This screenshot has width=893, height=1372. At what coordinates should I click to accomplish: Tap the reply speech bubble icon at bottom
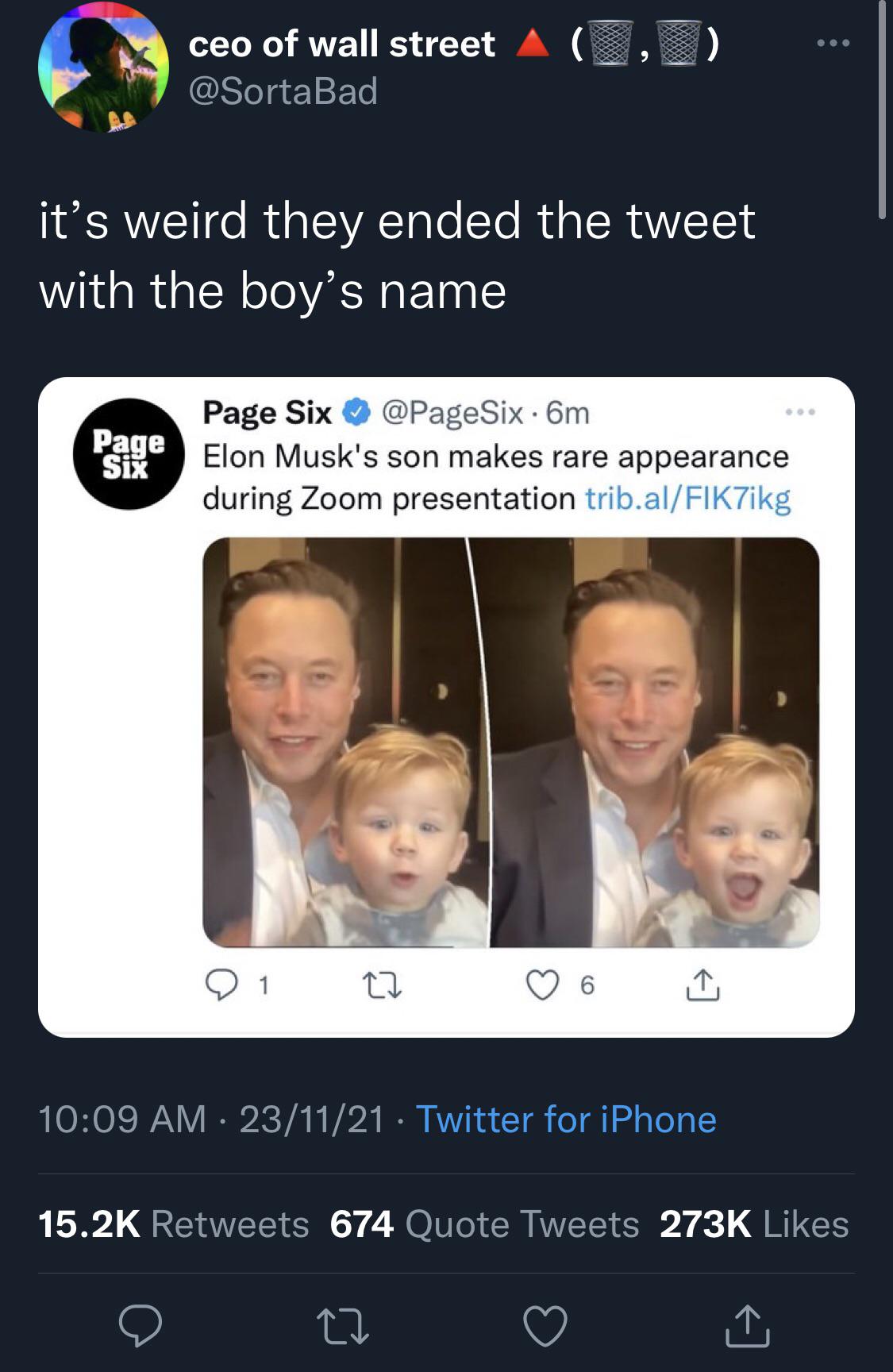[x=140, y=1325]
